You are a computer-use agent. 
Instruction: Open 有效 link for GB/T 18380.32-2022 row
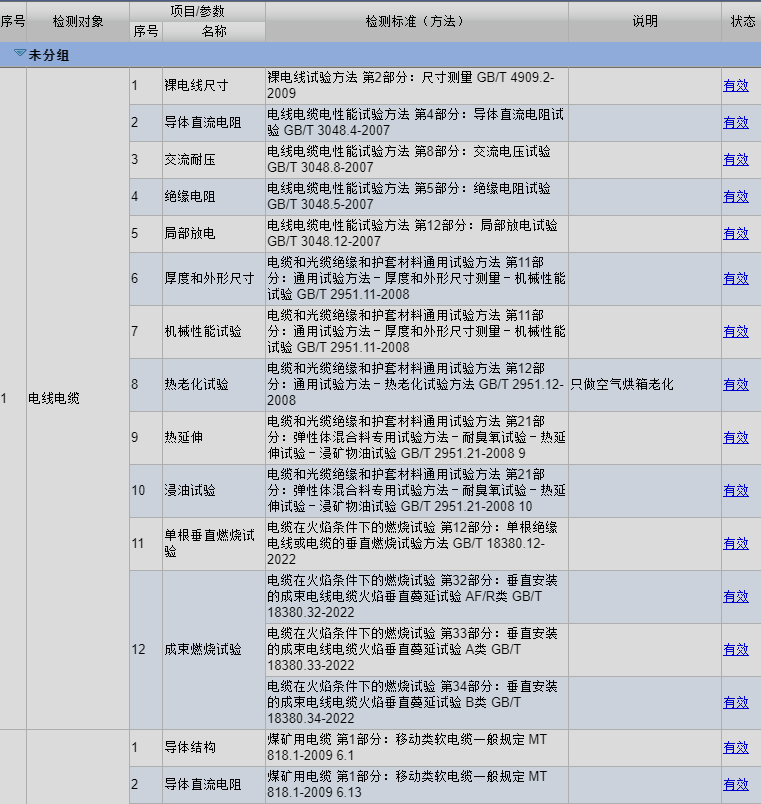pos(735,596)
